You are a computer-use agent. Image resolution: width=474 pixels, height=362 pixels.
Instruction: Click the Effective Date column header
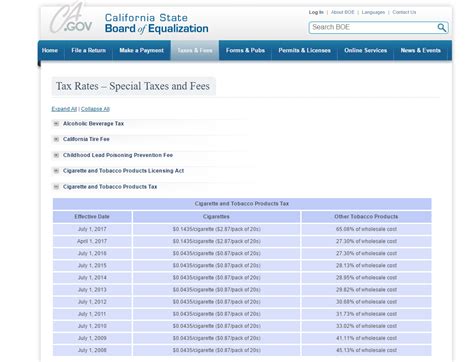point(92,217)
